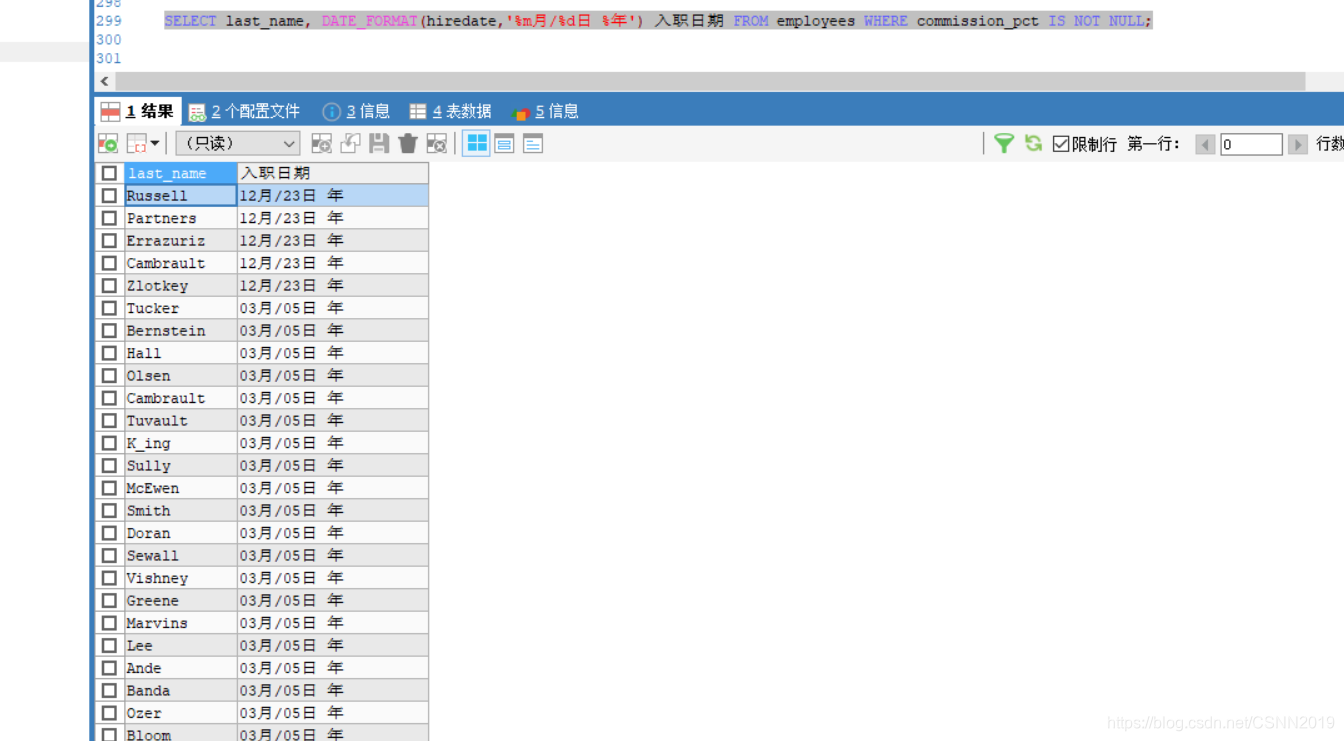The width and height of the screenshot is (1344, 741).
Task: Check the row checkbox for Bernstein
Action: tap(110, 331)
